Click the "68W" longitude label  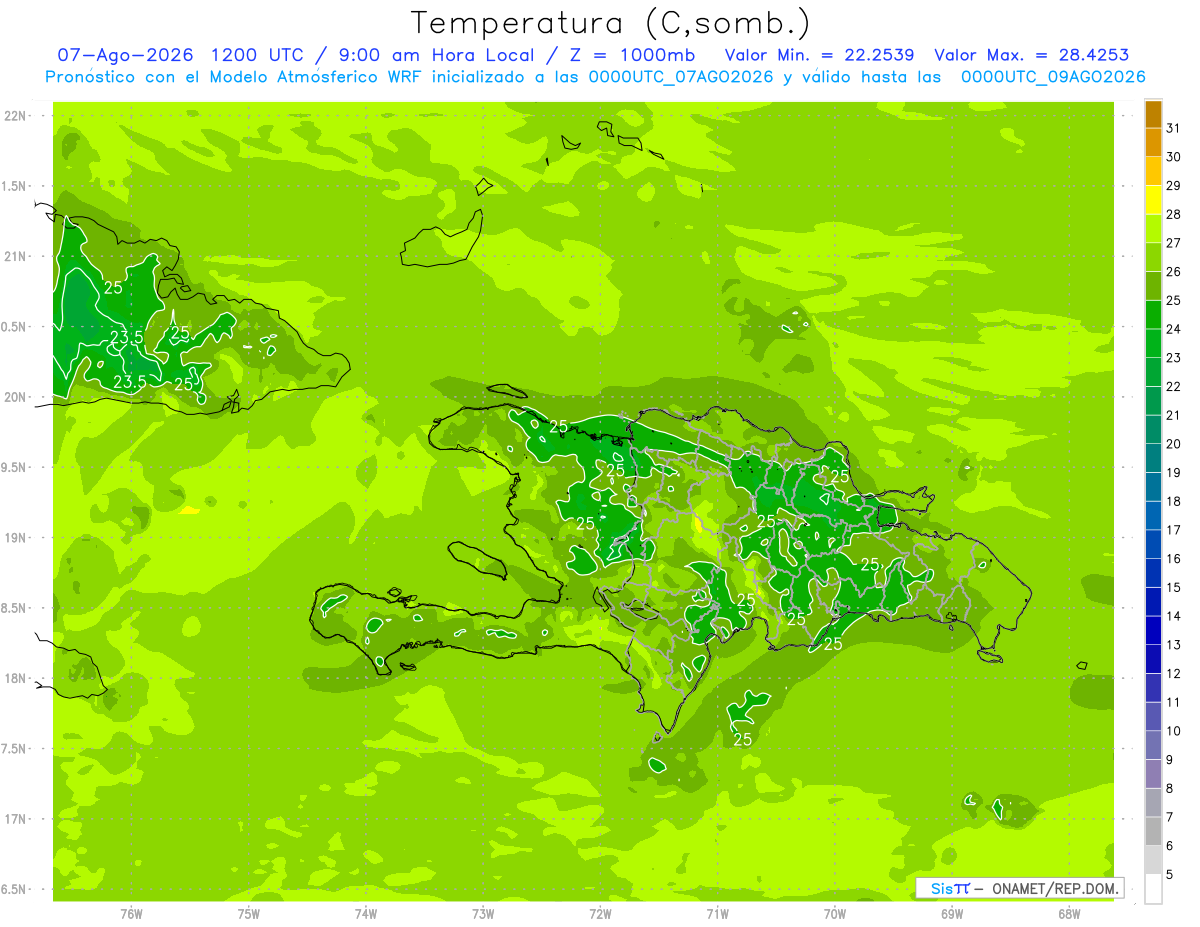(1069, 913)
